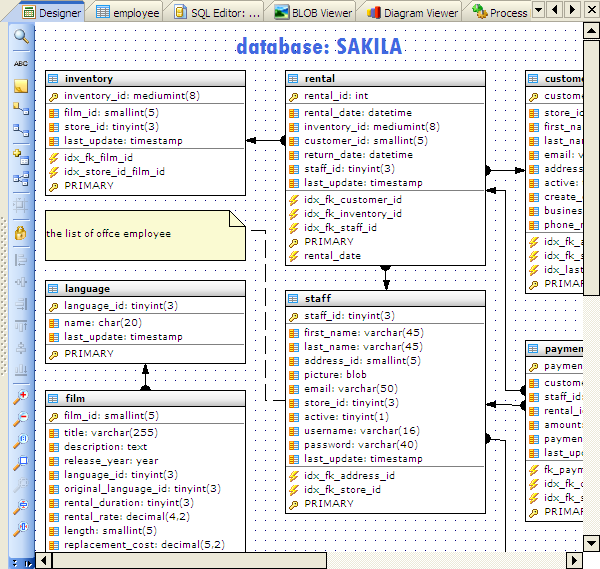
Task: Zoom out with the red minus magnifier
Action: (x=21, y=419)
